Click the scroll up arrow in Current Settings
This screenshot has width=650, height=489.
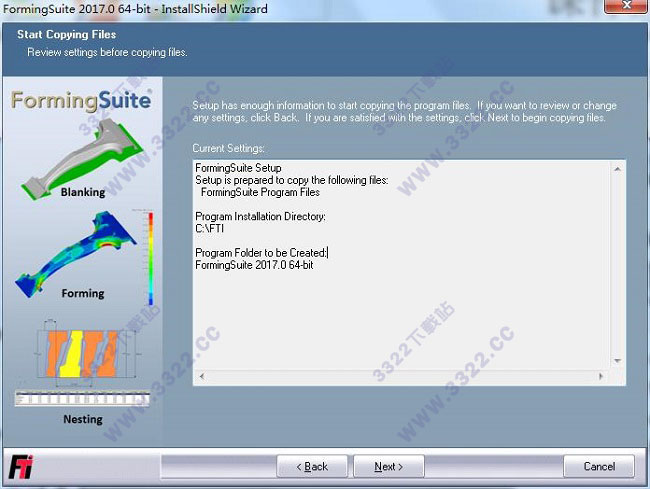coord(617,169)
